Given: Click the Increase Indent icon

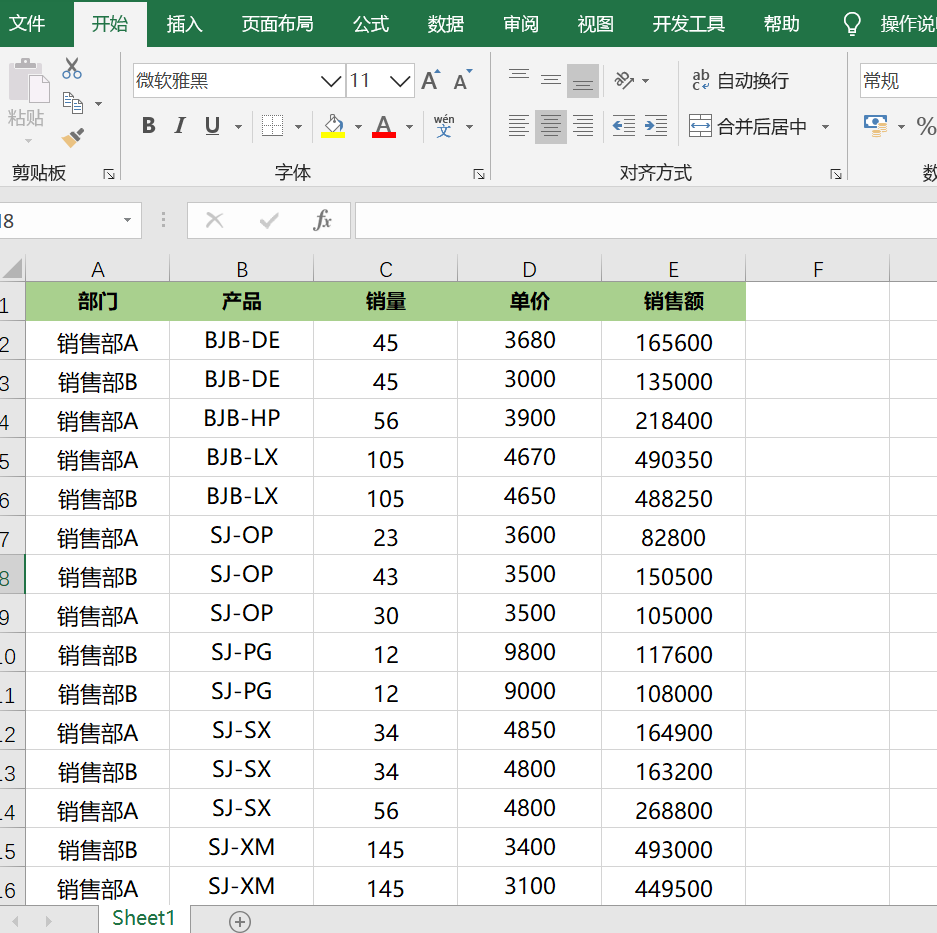Looking at the screenshot, I should [656, 126].
